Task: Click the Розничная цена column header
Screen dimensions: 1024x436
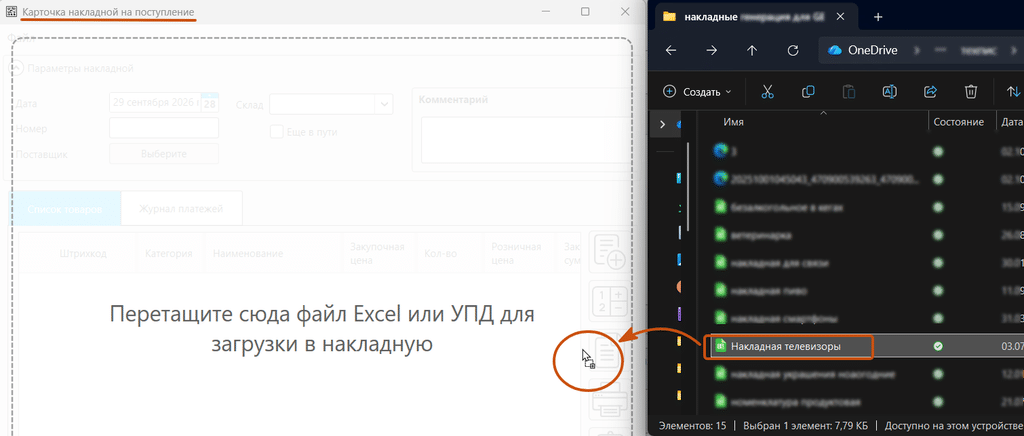Action: [x=519, y=253]
